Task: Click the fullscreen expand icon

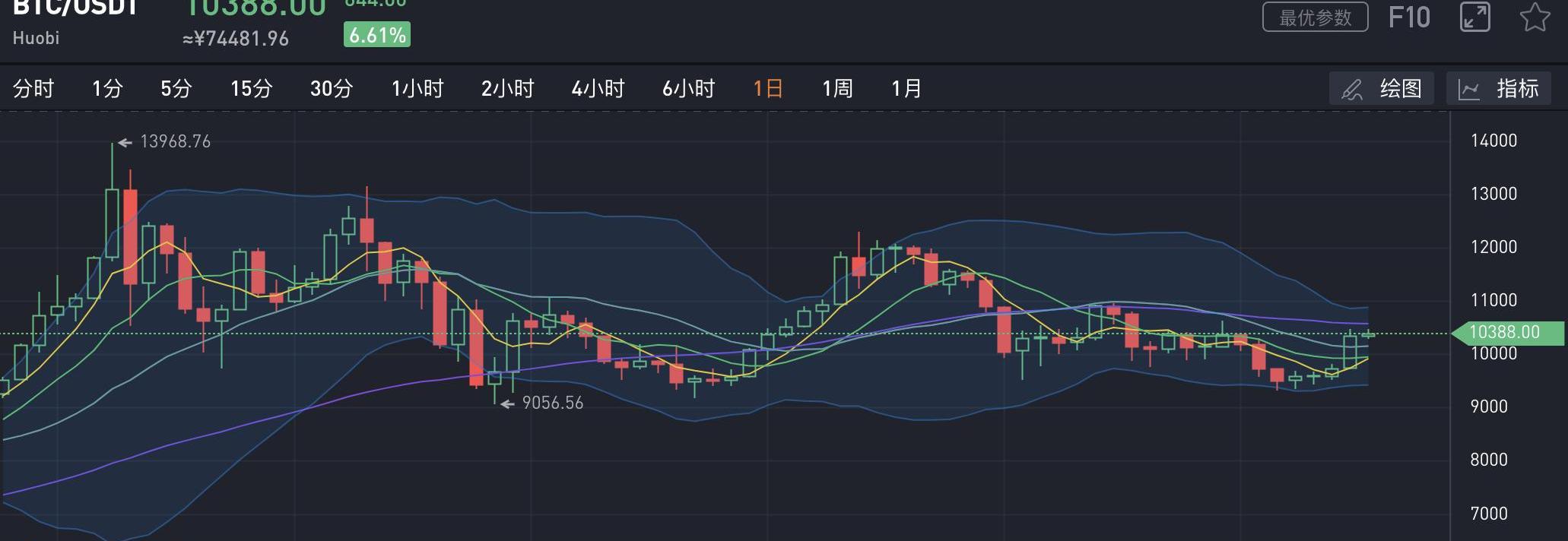Action: [x=1474, y=17]
